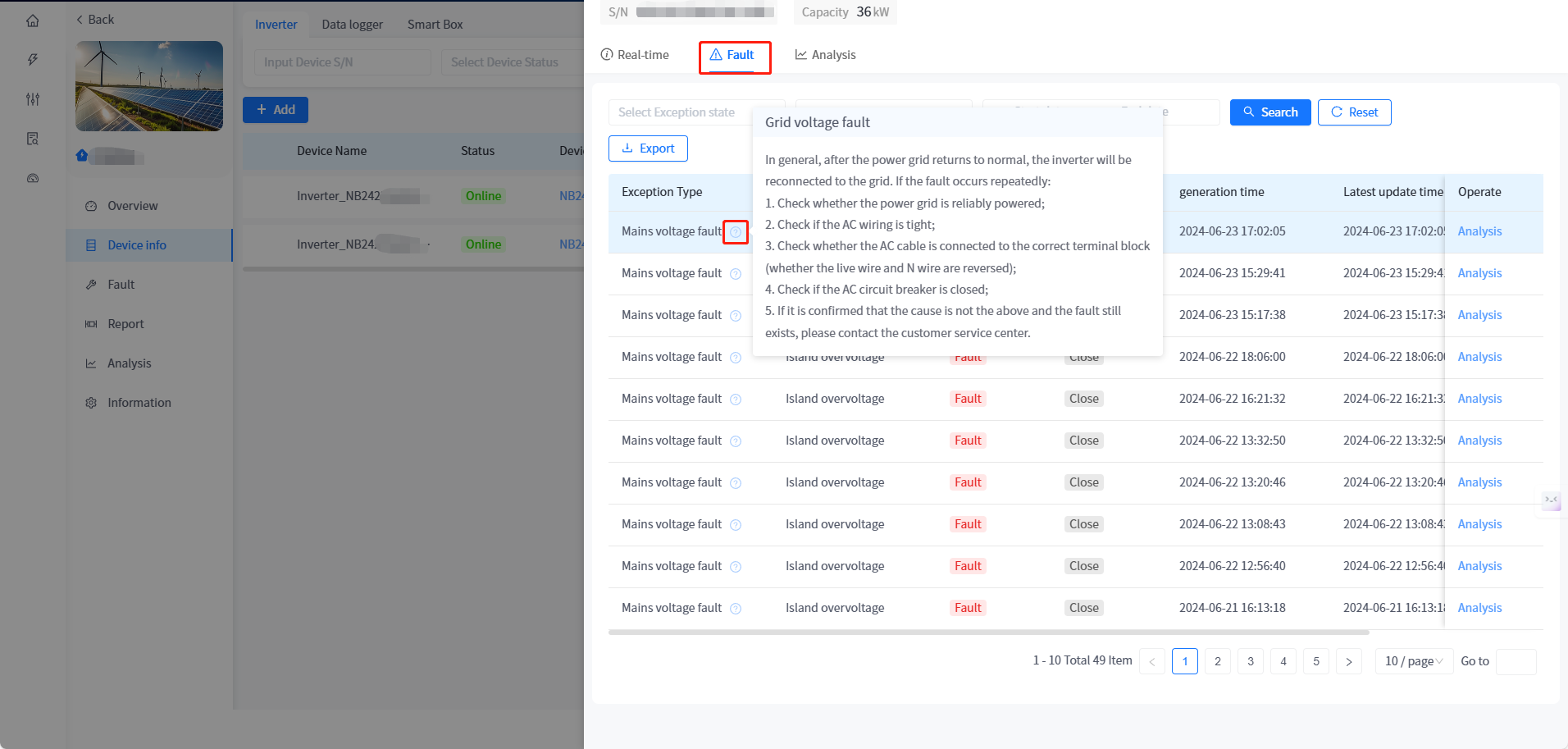1568x749 pixels.
Task: Open the sliders settings sidebar icon
Action: [x=33, y=99]
